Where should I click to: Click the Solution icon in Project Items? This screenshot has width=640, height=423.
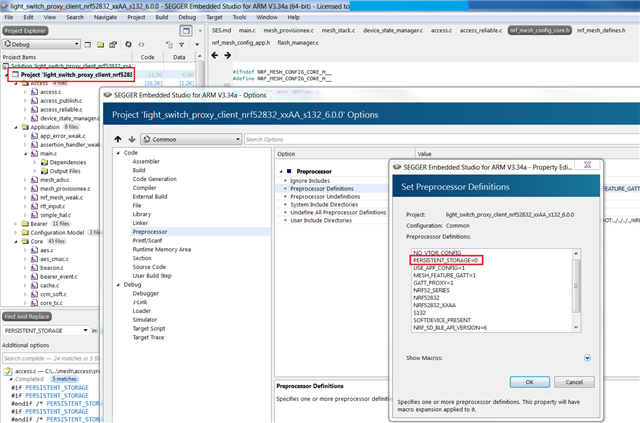coord(6,66)
